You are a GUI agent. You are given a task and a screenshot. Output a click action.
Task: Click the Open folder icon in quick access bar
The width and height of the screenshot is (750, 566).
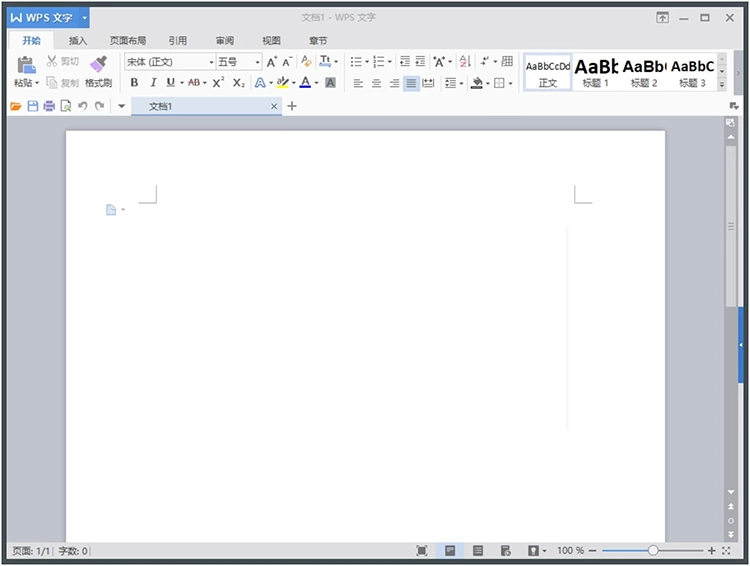[x=16, y=106]
